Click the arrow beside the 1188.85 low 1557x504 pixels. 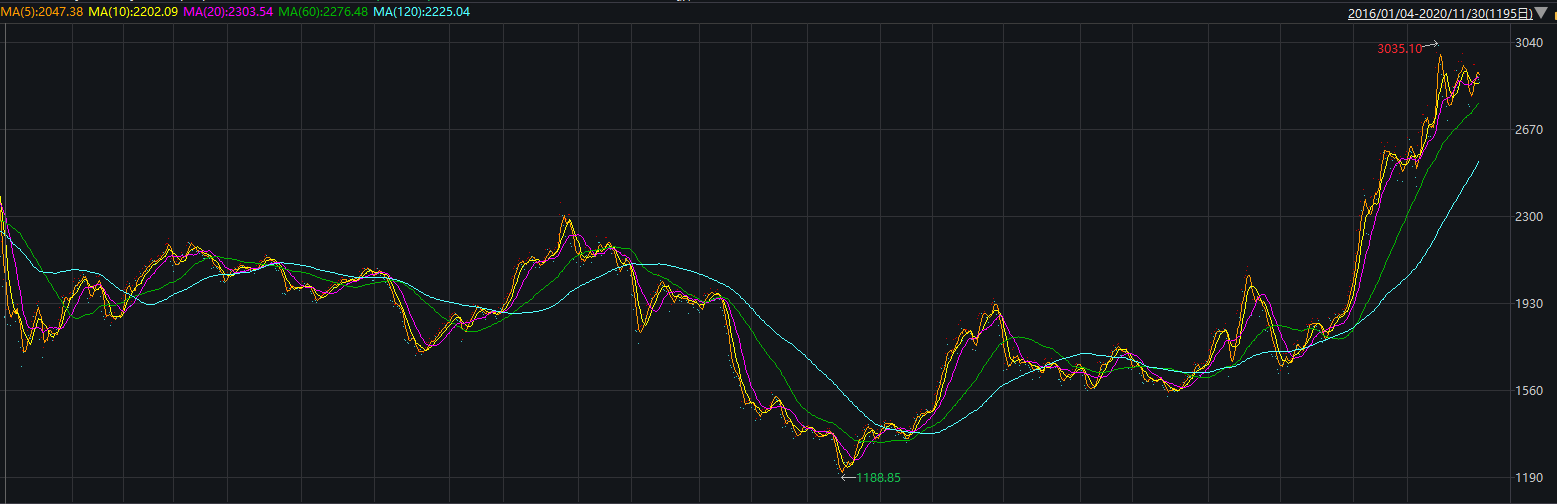click(x=848, y=478)
